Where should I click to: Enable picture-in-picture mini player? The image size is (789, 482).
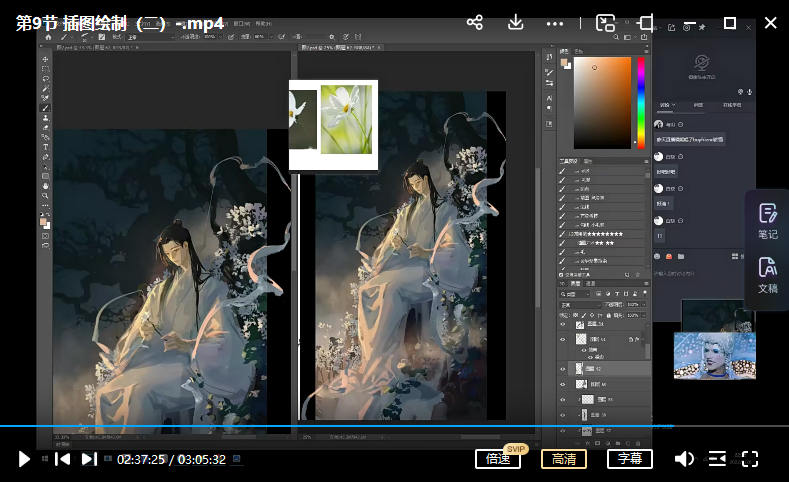(605, 22)
